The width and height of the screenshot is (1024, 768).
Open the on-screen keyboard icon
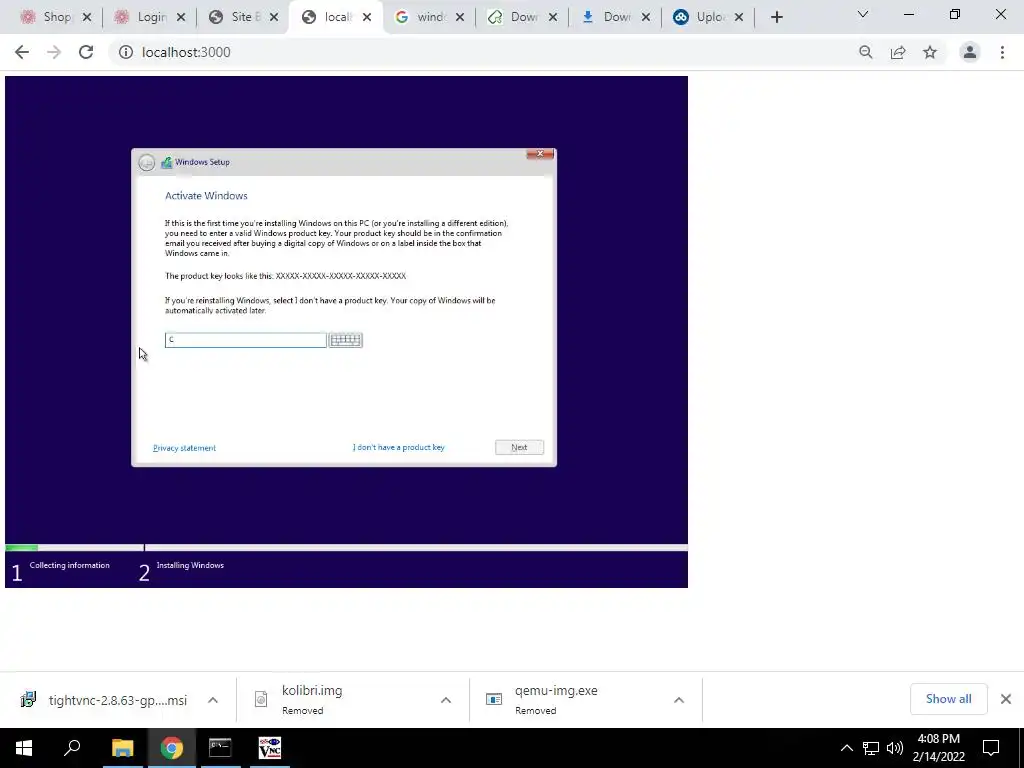click(345, 340)
